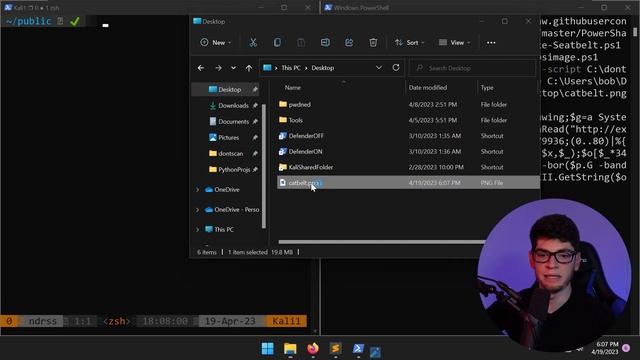Click the horizontal scrollbar in file list
The image size is (640, 360).
click(x=381, y=242)
